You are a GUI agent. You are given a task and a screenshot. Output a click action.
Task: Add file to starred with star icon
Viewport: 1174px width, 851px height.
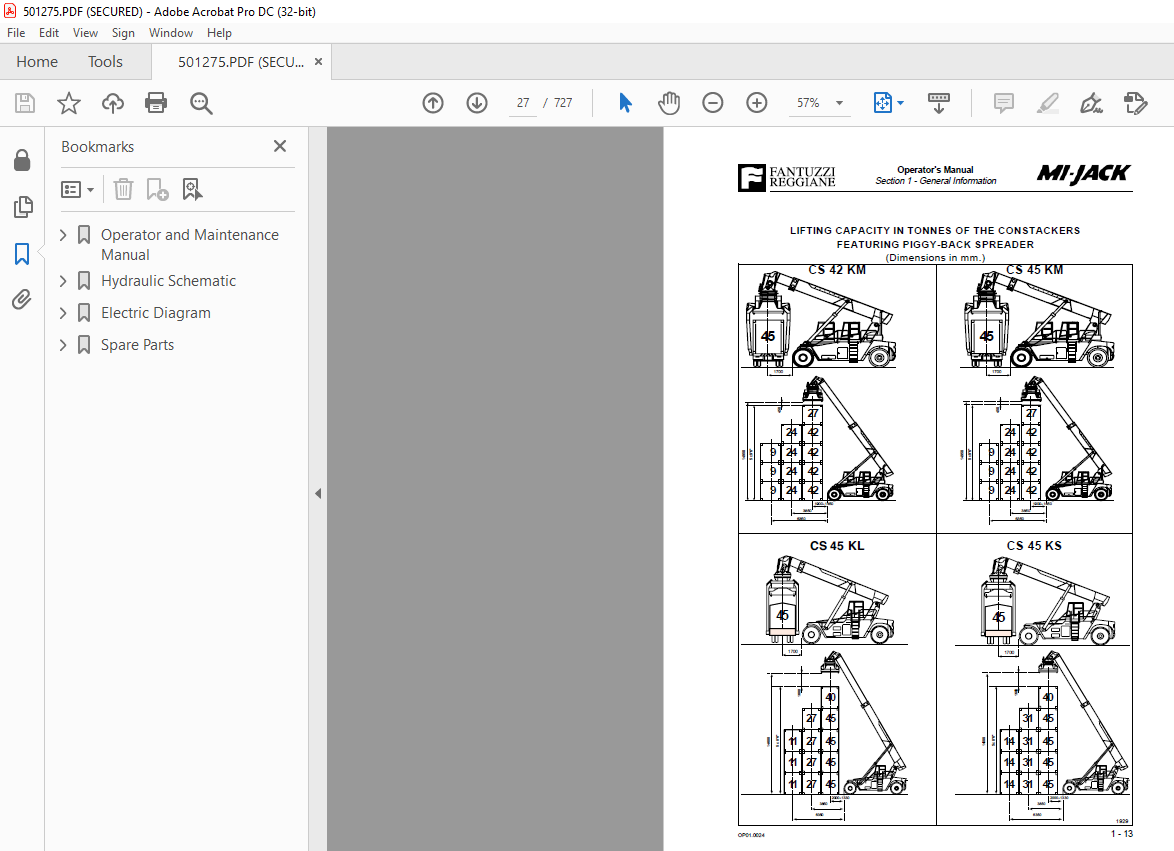click(69, 103)
